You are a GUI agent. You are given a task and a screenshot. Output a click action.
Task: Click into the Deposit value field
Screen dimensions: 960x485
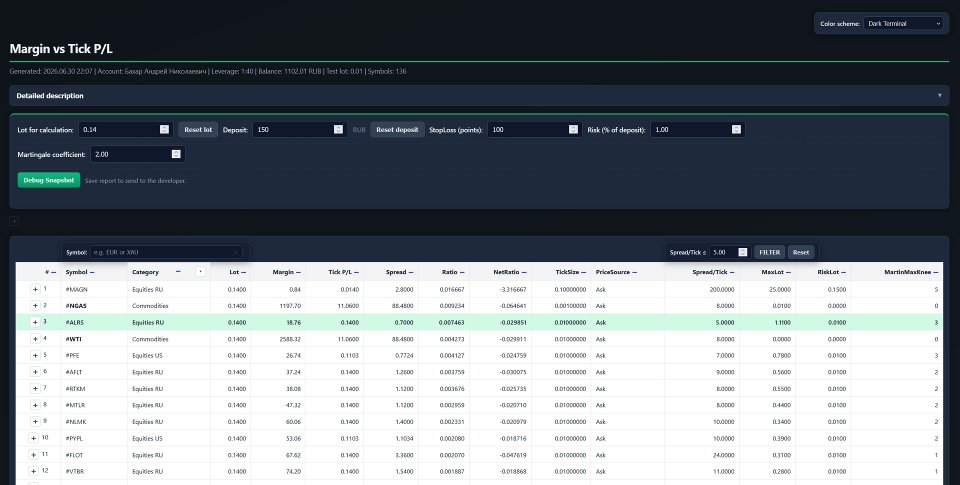[299, 130]
